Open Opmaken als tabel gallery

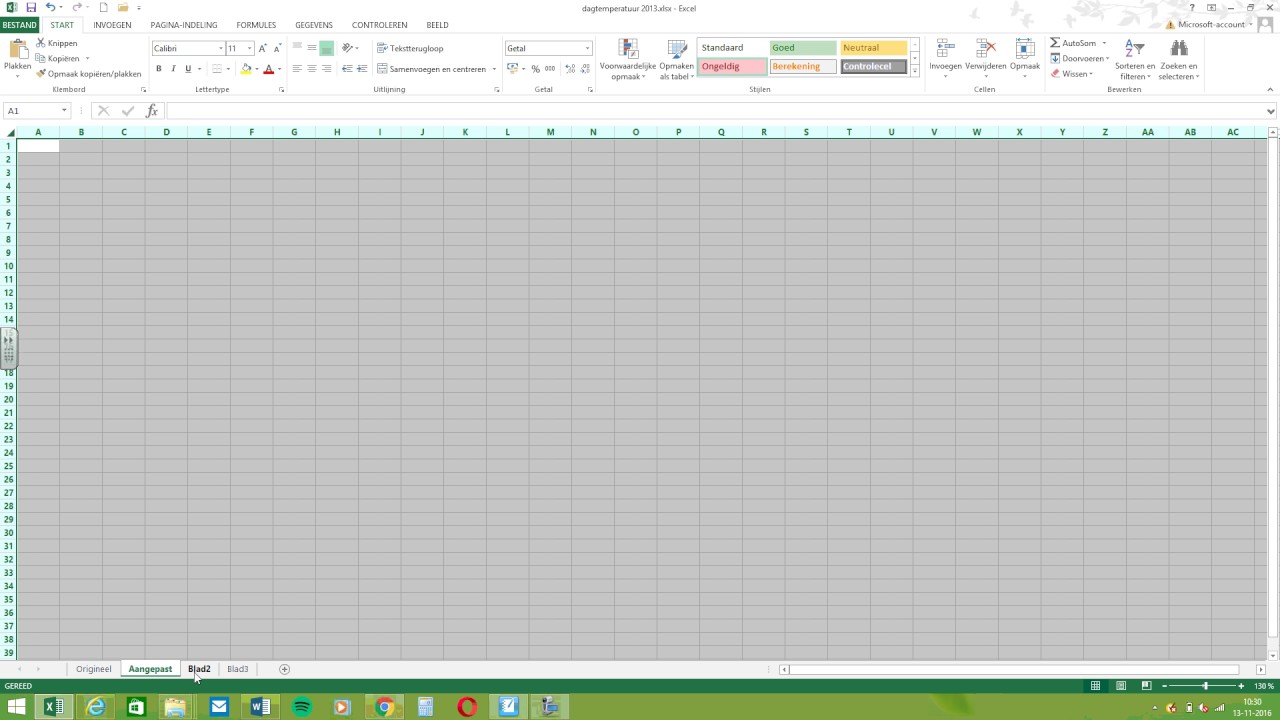point(677,60)
